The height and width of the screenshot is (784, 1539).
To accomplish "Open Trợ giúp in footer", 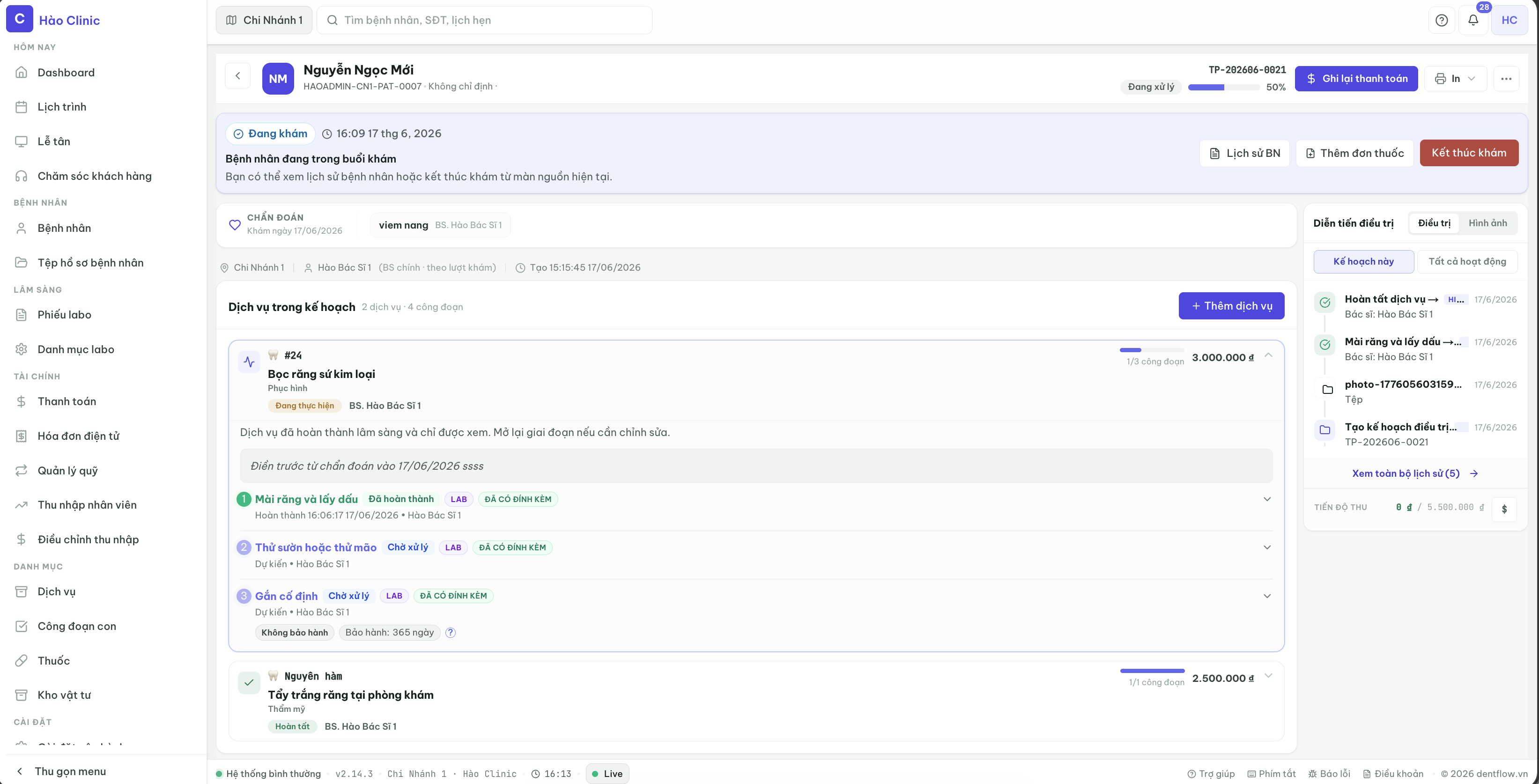I will 1211,774.
